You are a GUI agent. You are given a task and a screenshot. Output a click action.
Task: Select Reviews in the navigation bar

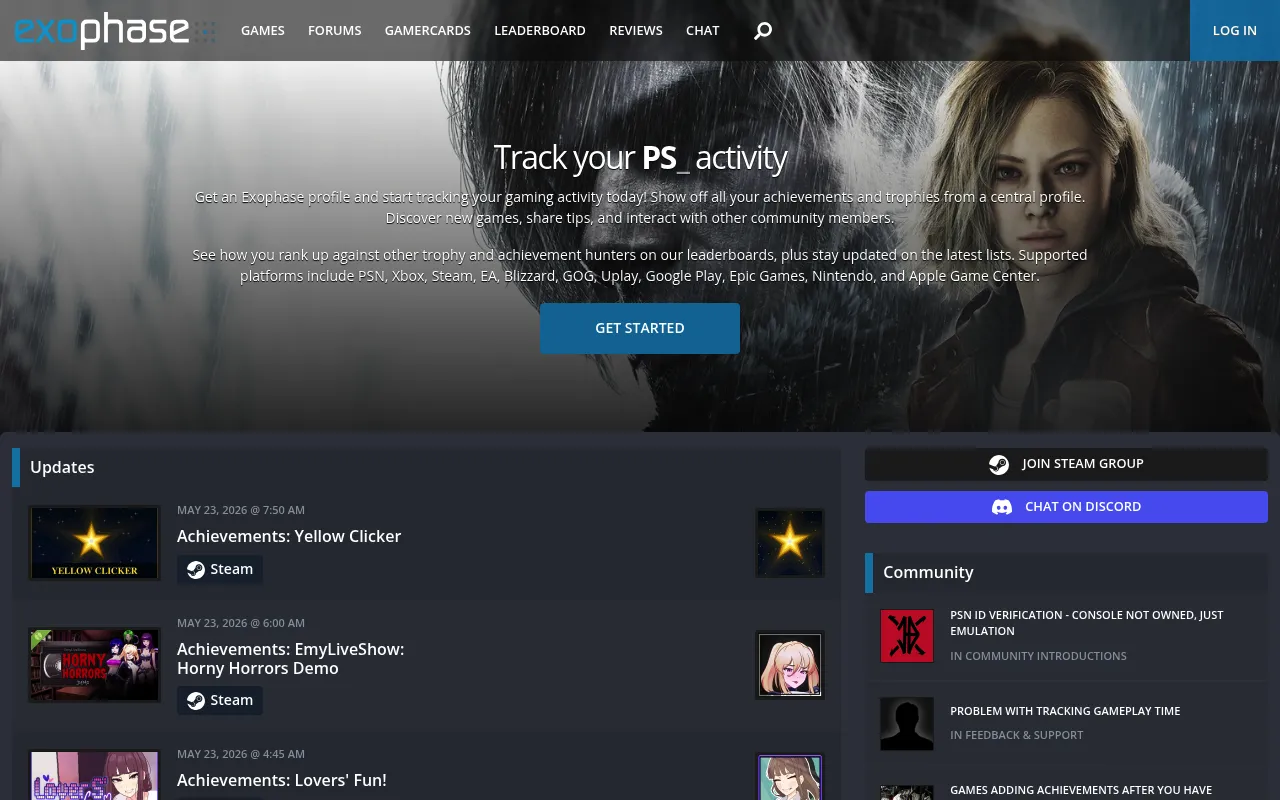click(636, 30)
